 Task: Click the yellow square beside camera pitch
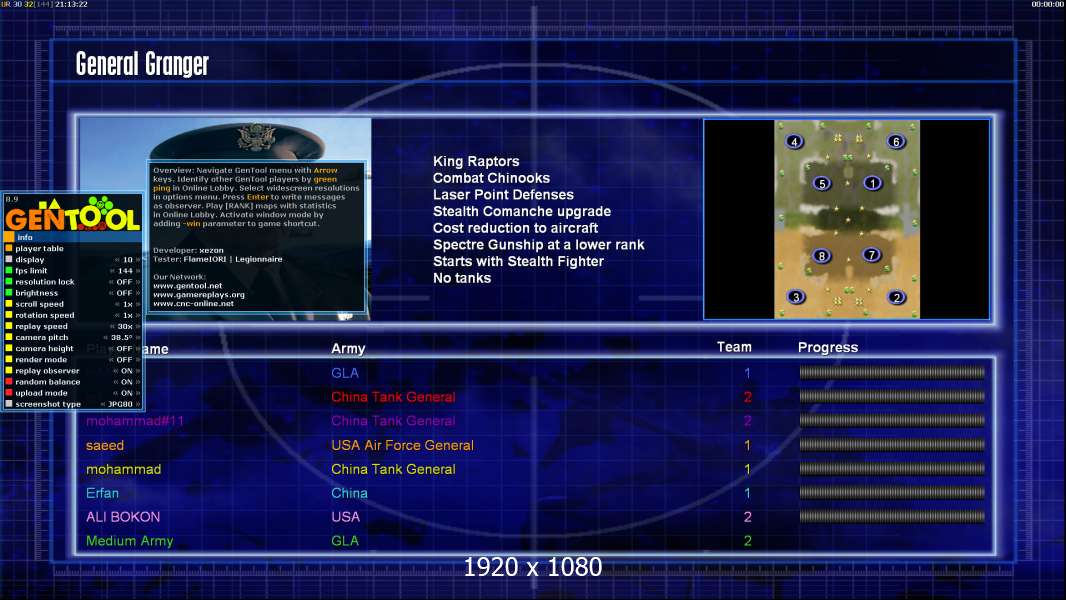pyautogui.click(x=9, y=337)
